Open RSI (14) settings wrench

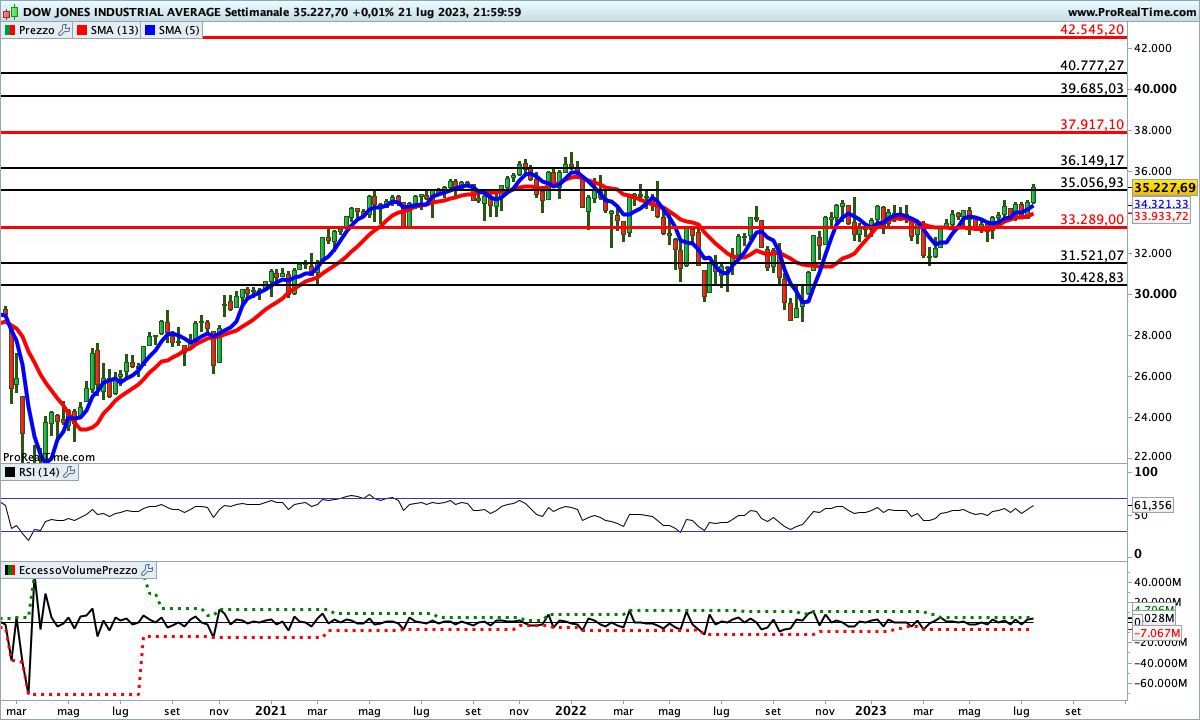click(x=70, y=473)
